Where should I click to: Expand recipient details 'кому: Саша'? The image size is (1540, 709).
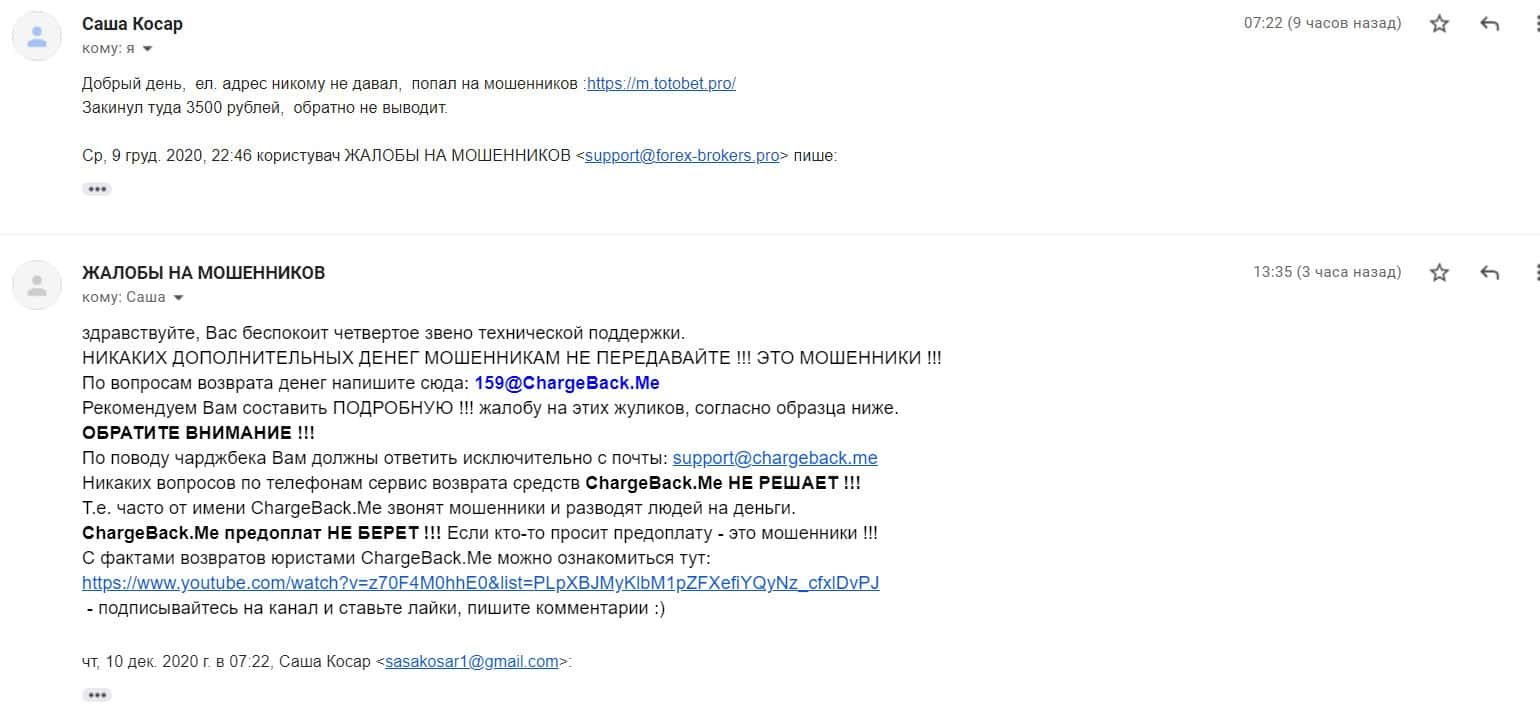coord(178,297)
